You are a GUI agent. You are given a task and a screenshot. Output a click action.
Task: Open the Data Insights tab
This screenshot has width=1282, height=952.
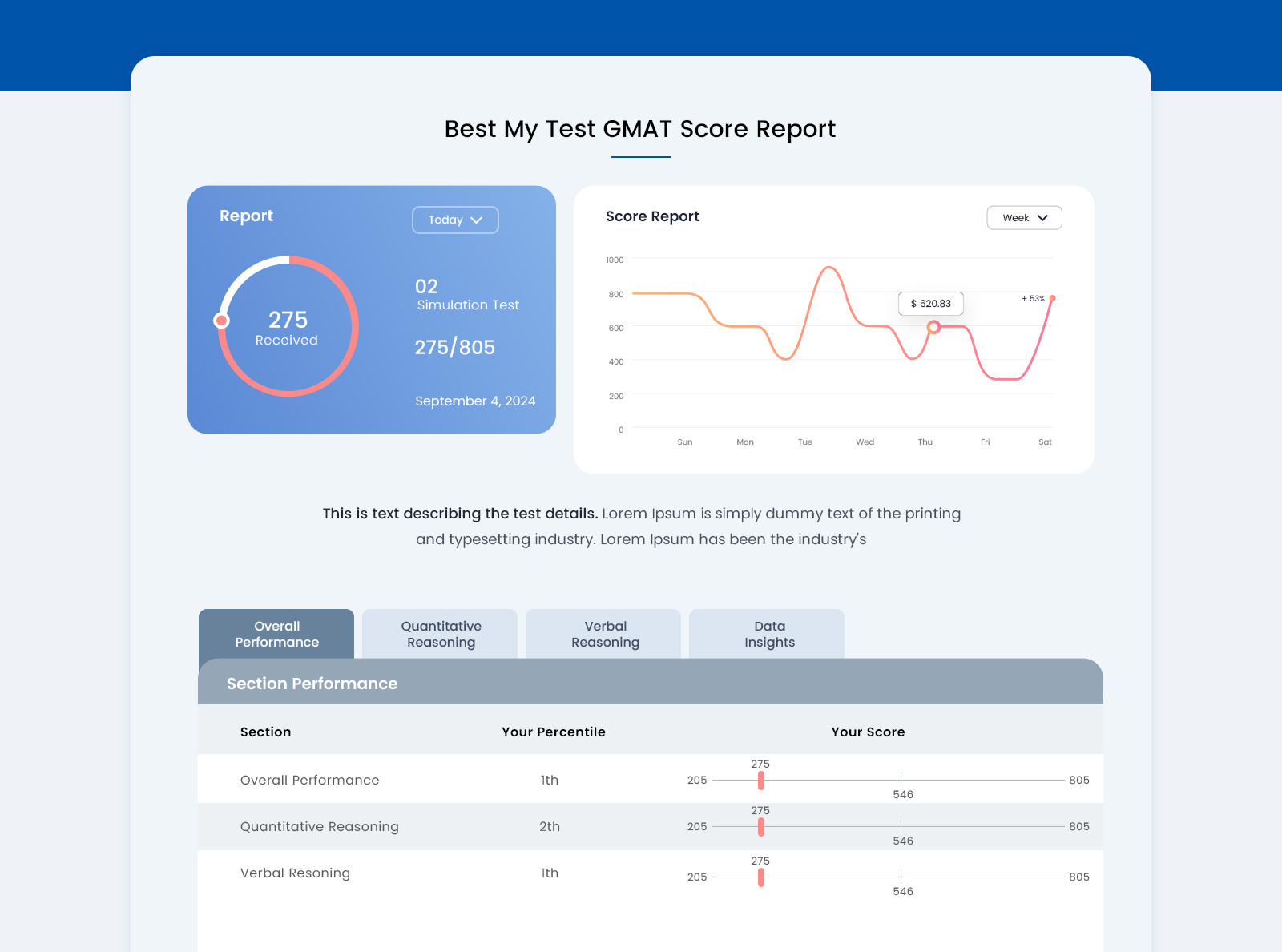(767, 634)
